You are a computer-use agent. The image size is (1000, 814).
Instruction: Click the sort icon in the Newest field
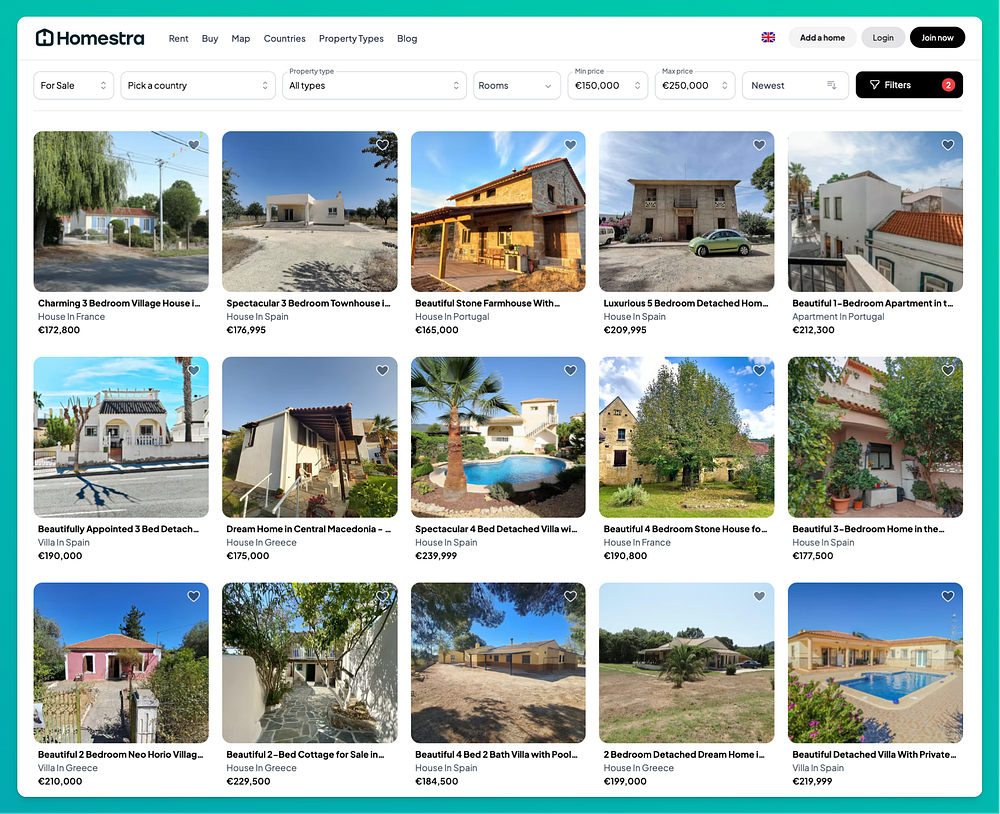(x=832, y=85)
